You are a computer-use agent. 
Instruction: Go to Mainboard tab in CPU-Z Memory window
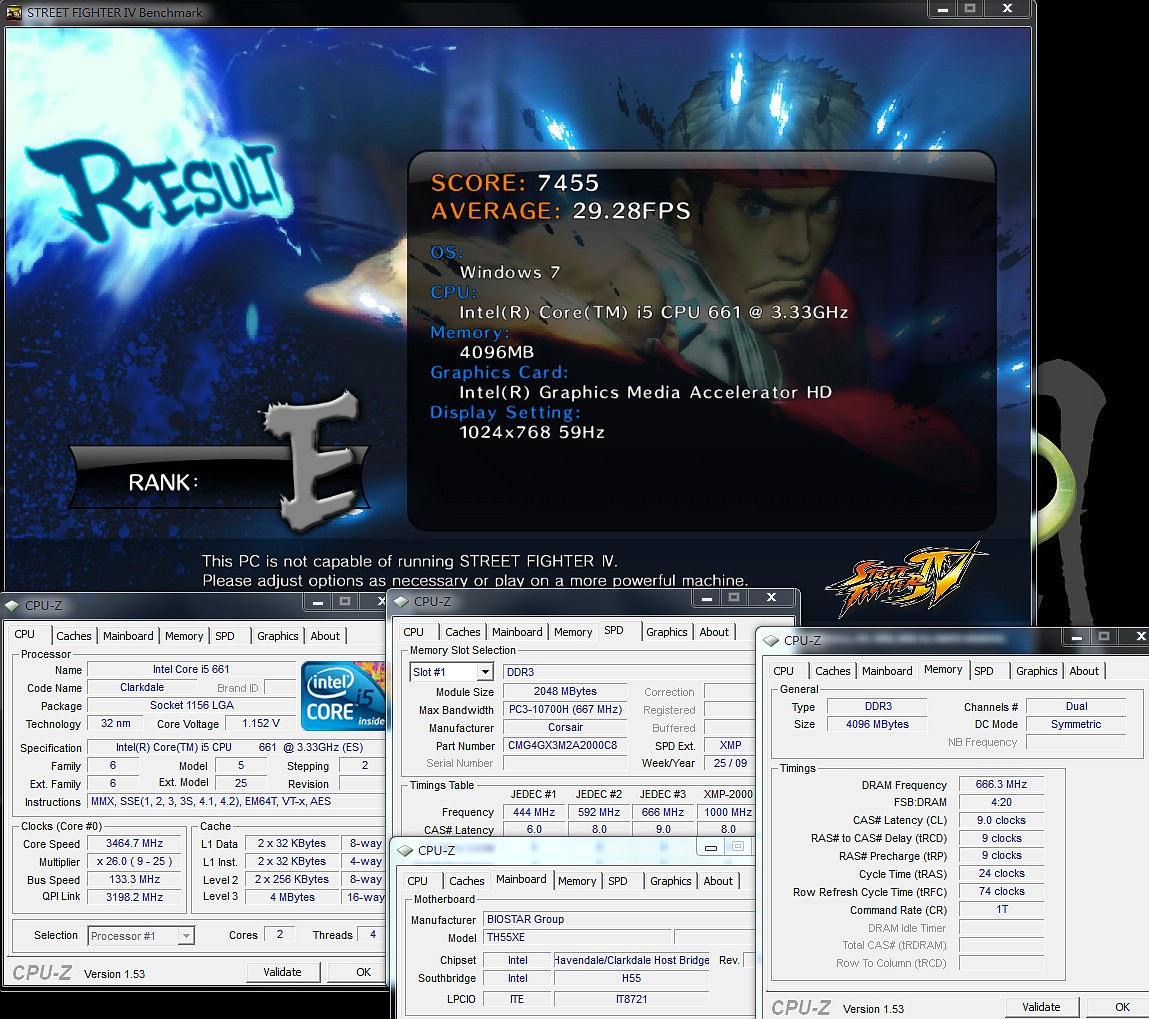(x=887, y=670)
